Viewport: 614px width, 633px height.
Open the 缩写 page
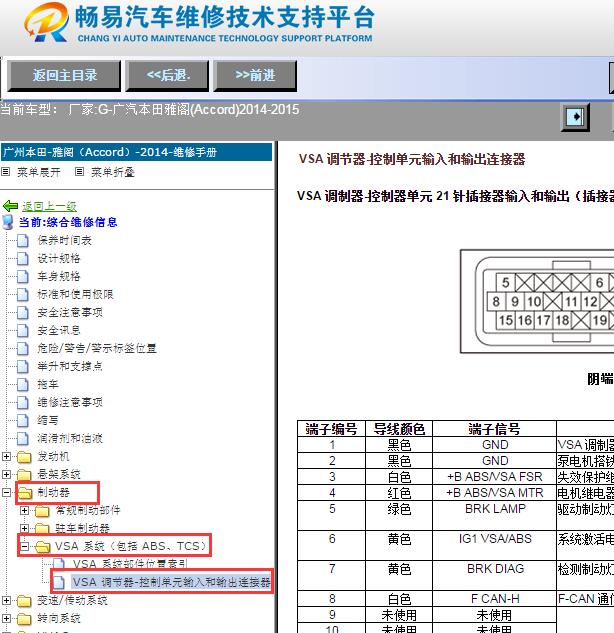pos(48,420)
